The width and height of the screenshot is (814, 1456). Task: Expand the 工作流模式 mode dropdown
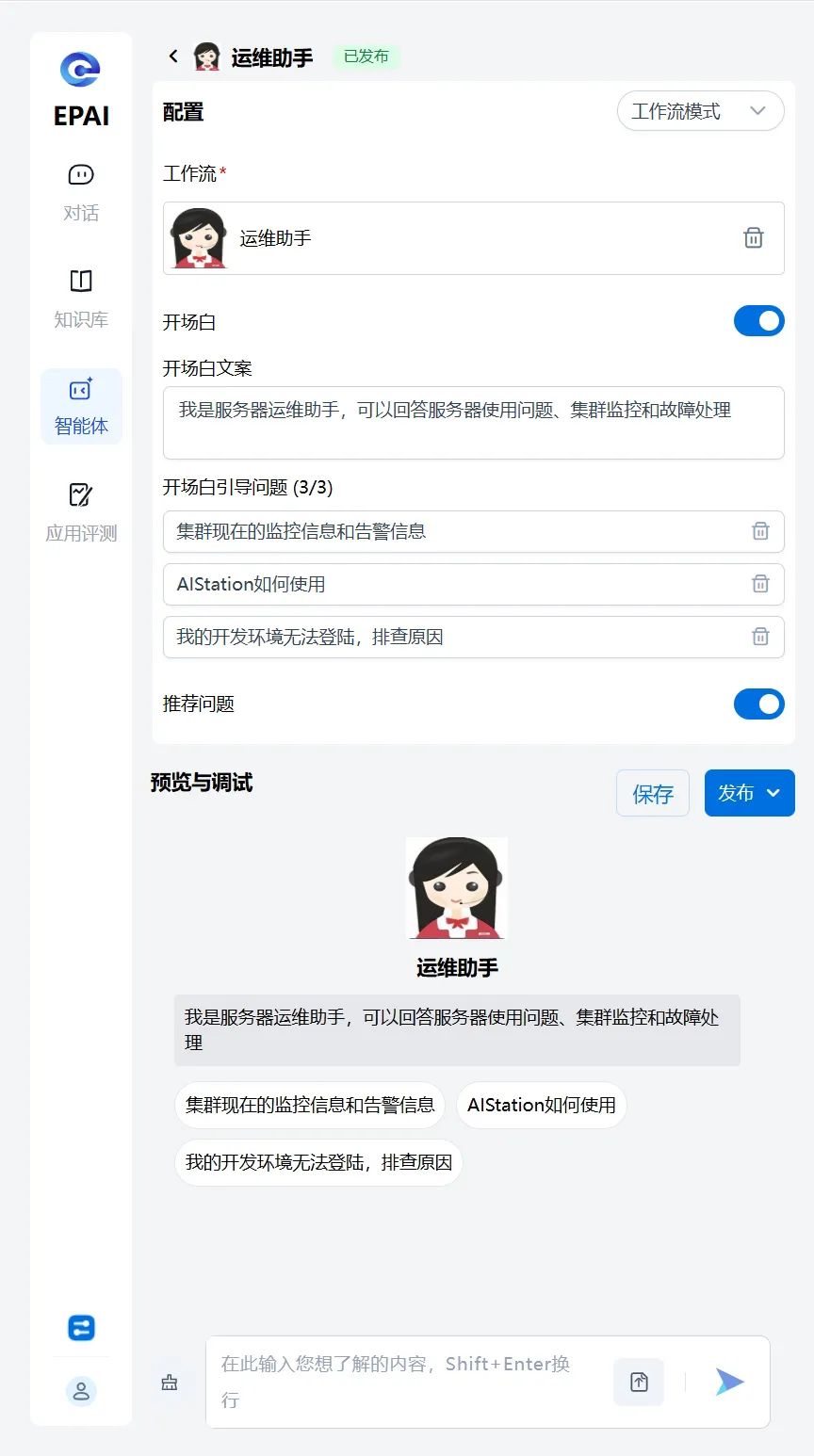(701, 111)
